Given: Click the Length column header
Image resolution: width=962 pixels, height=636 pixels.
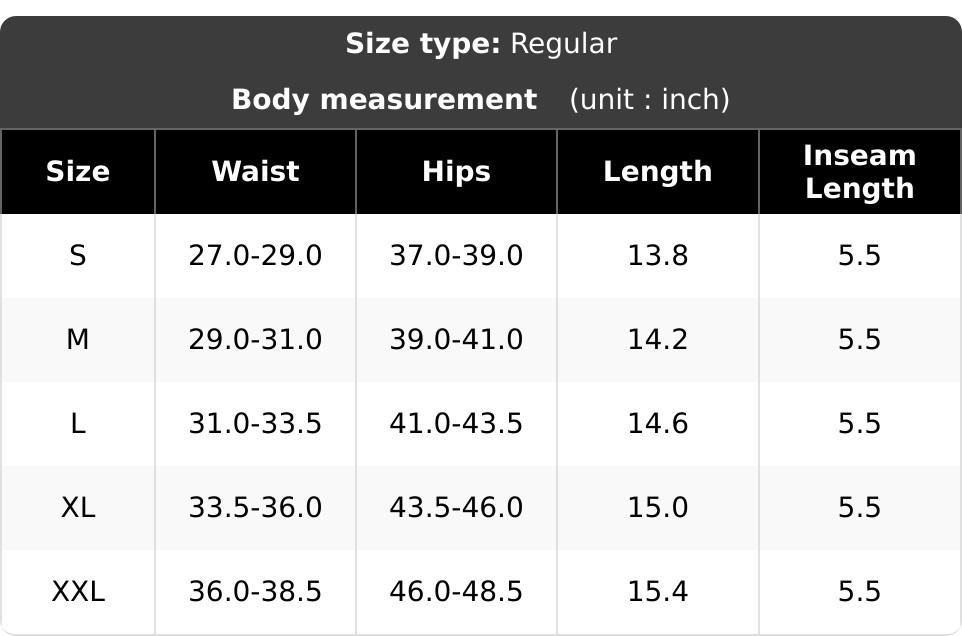Looking at the screenshot, I should [x=658, y=171].
